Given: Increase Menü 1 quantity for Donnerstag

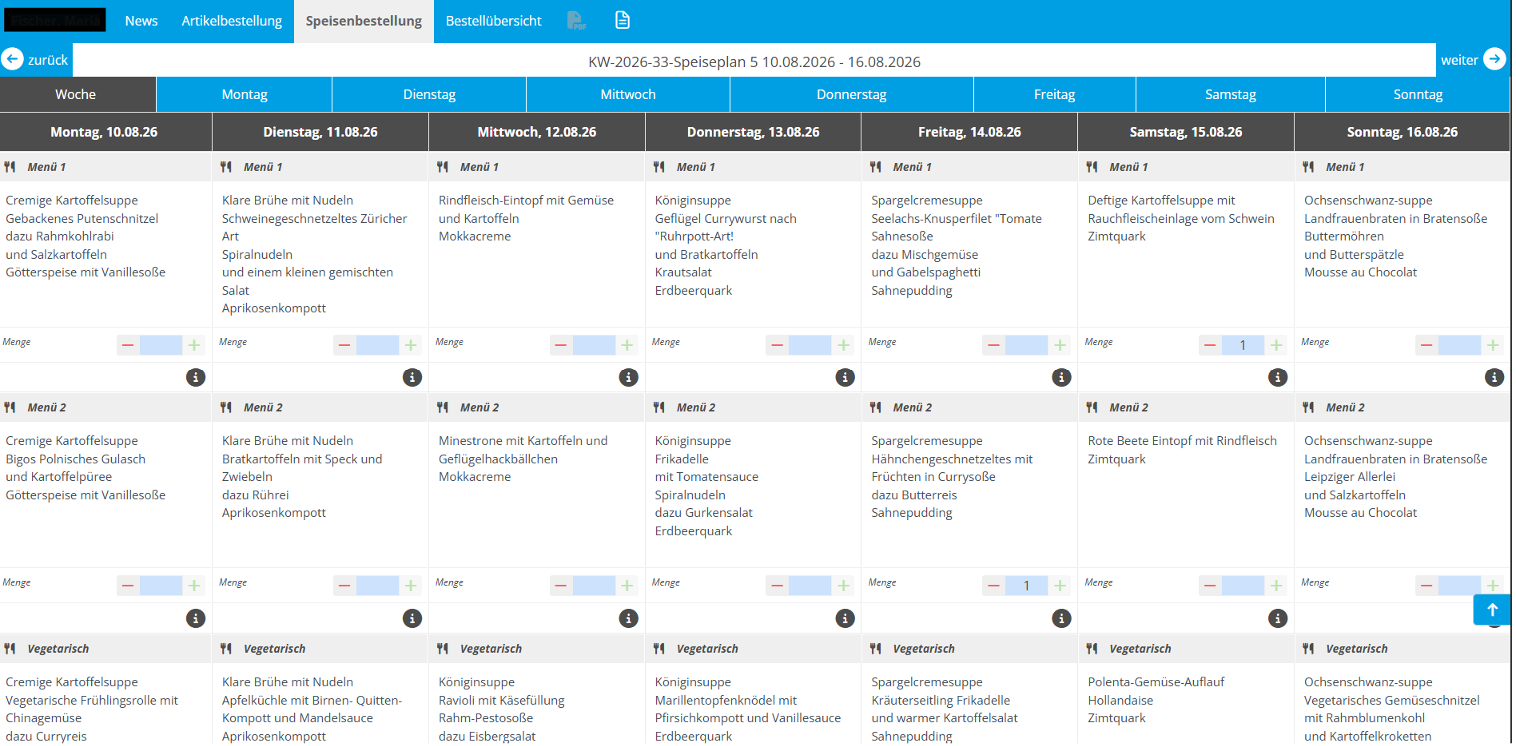Looking at the screenshot, I should click(843, 345).
